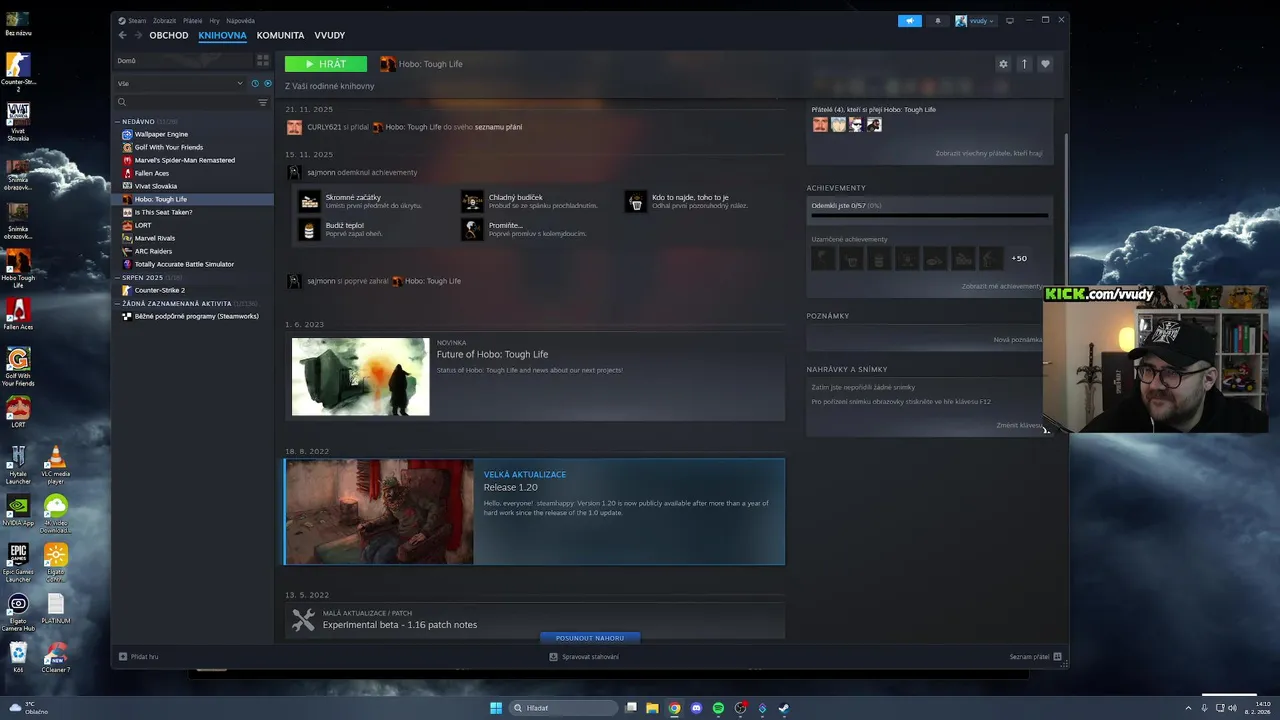Open the vvudy account dropdown

[975, 20]
